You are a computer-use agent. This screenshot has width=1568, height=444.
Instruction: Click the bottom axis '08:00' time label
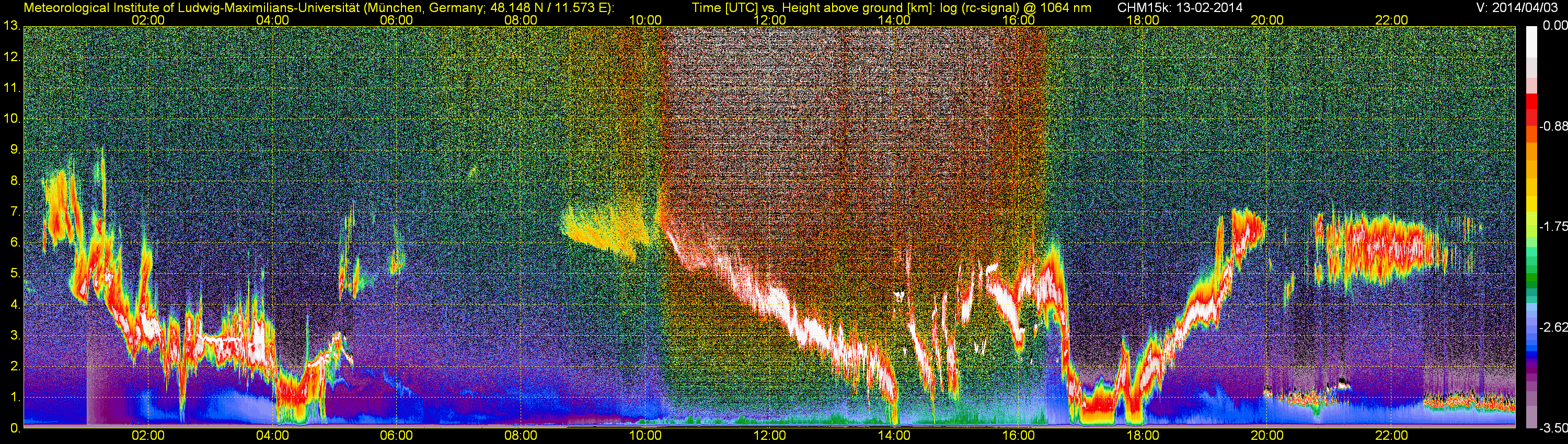click(x=521, y=436)
